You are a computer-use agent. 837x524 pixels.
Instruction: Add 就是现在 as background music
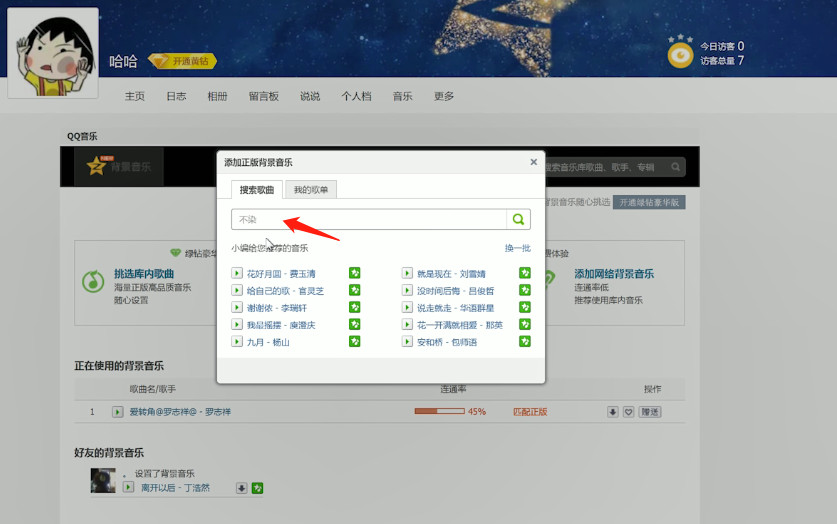click(x=525, y=273)
